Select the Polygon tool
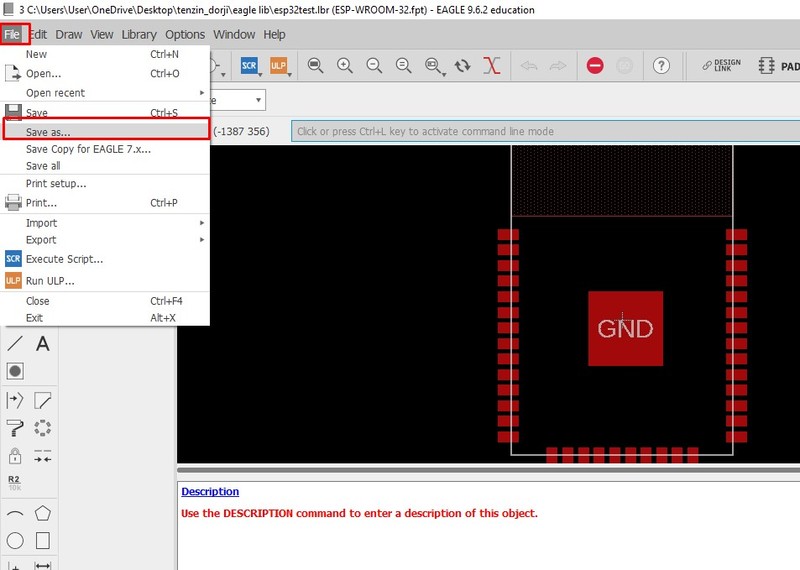The image size is (800, 570). (43, 513)
